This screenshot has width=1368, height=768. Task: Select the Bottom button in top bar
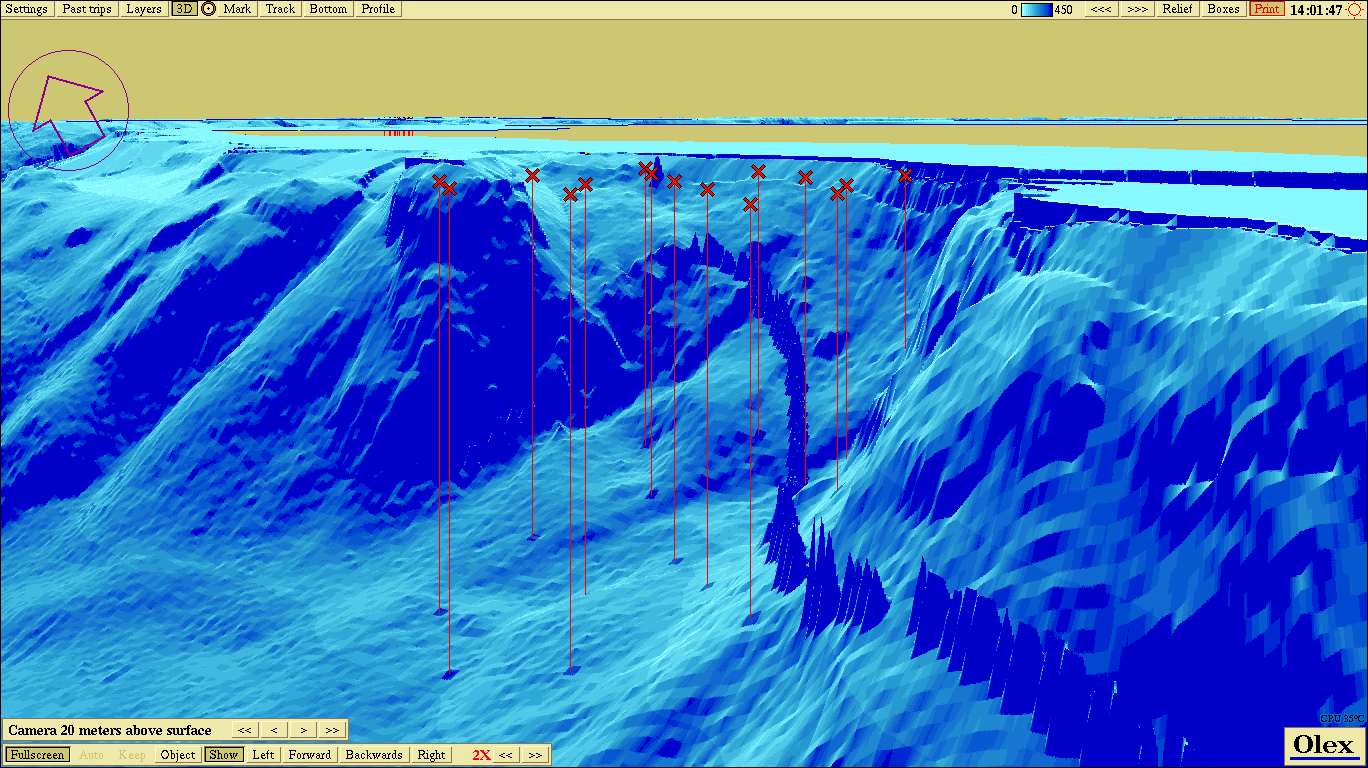(328, 9)
